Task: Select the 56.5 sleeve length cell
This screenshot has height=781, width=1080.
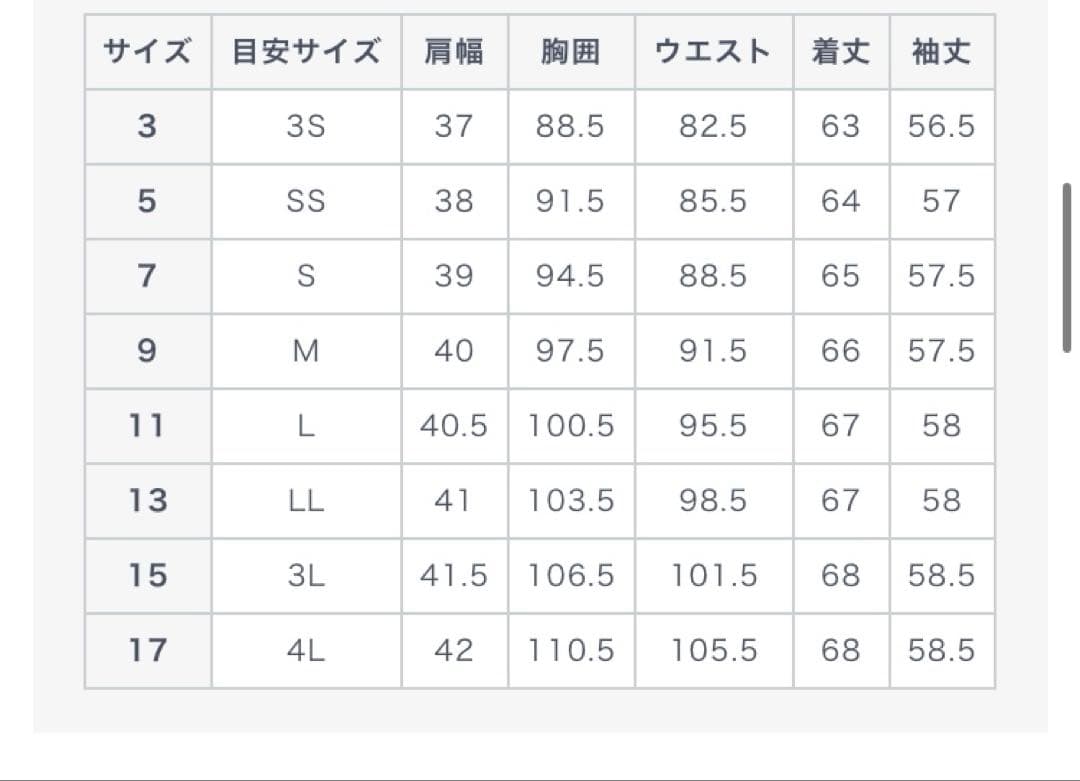Action: (x=941, y=127)
